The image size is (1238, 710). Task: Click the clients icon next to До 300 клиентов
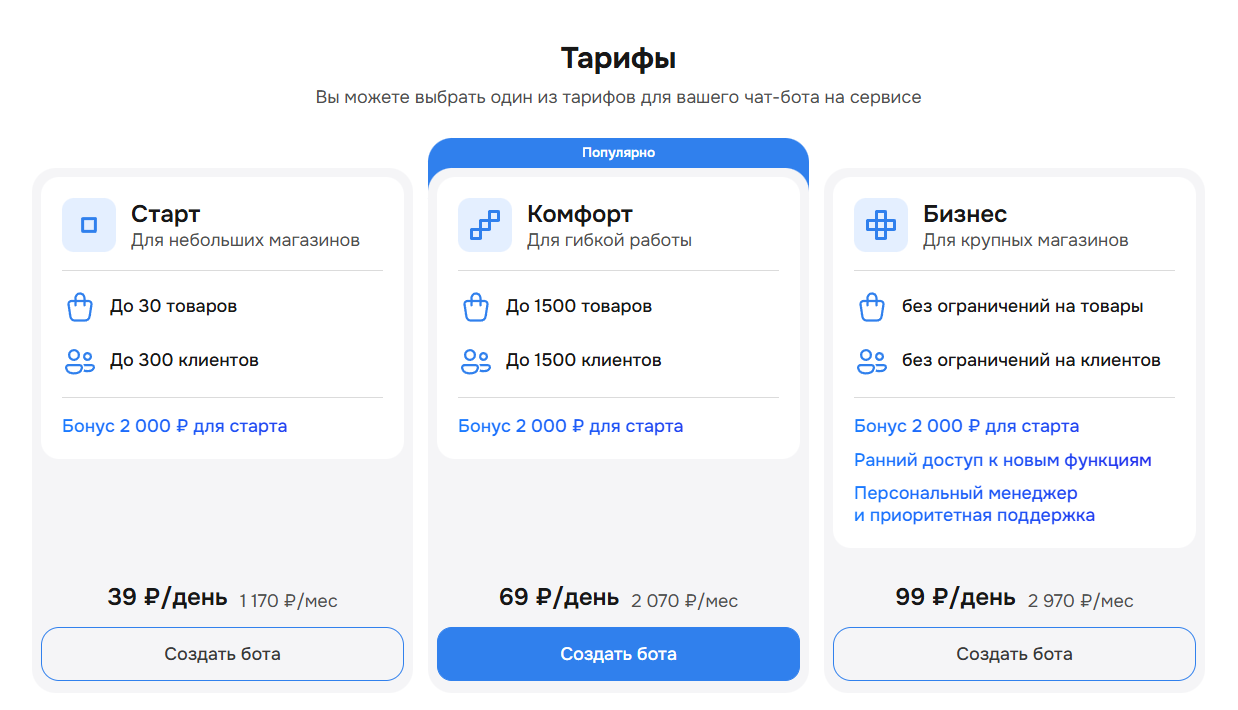[x=80, y=361]
